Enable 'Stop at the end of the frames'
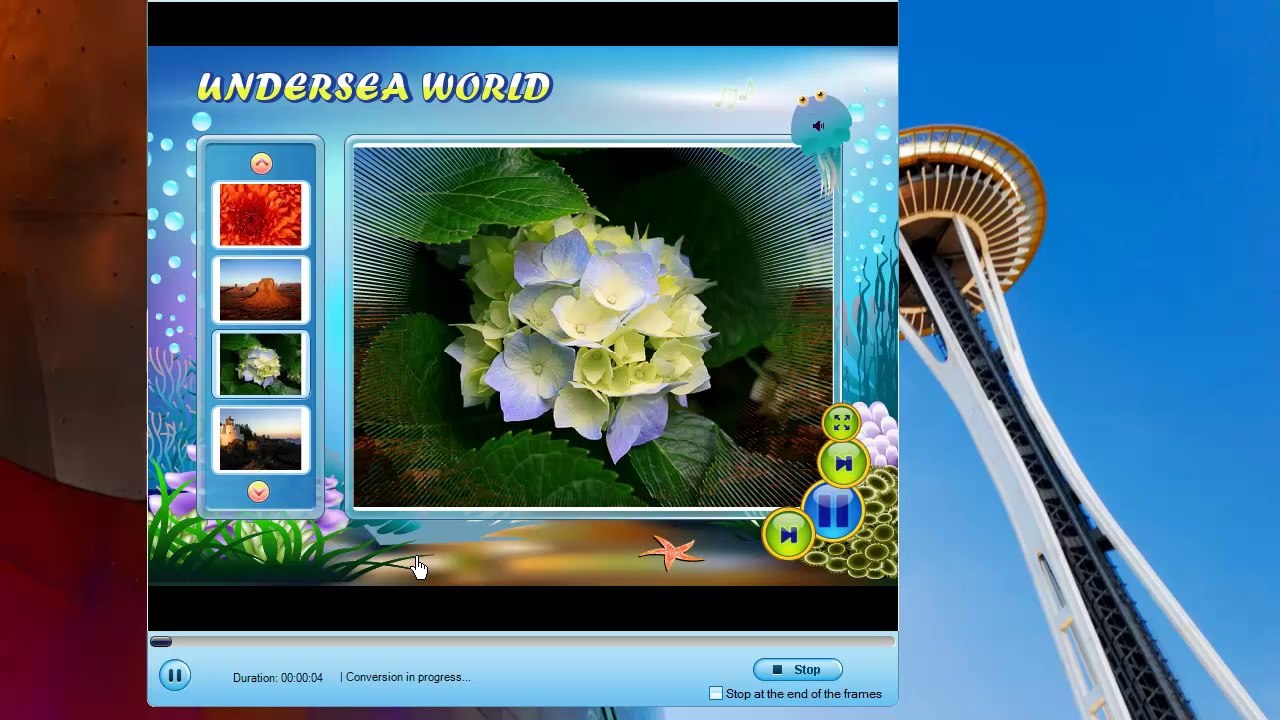 click(716, 693)
